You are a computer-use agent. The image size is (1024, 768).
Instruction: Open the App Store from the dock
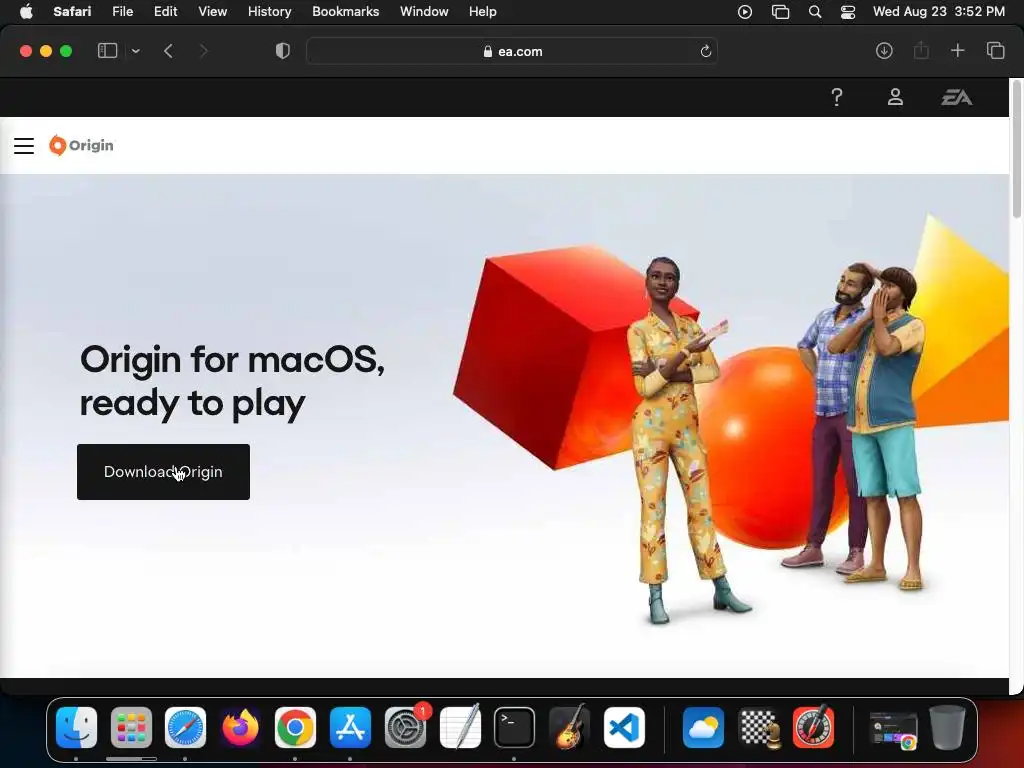[x=351, y=728]
